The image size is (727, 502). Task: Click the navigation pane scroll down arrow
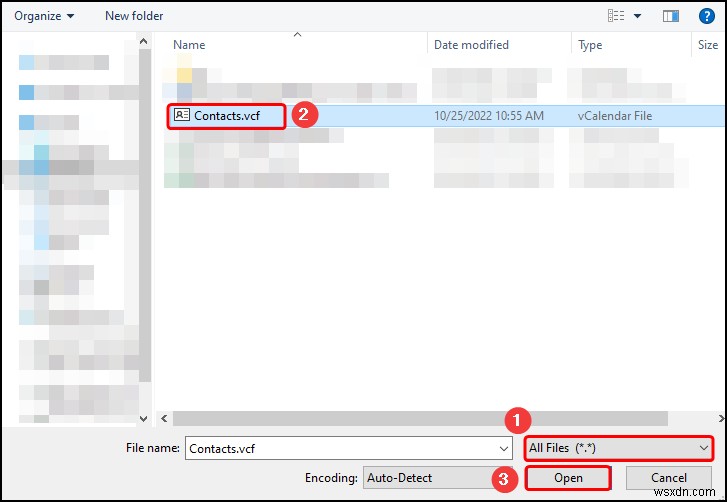coord(144,419)
